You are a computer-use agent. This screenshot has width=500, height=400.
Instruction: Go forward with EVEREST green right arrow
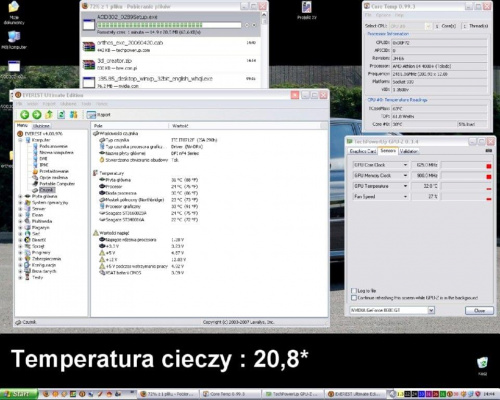click(37, 115)
